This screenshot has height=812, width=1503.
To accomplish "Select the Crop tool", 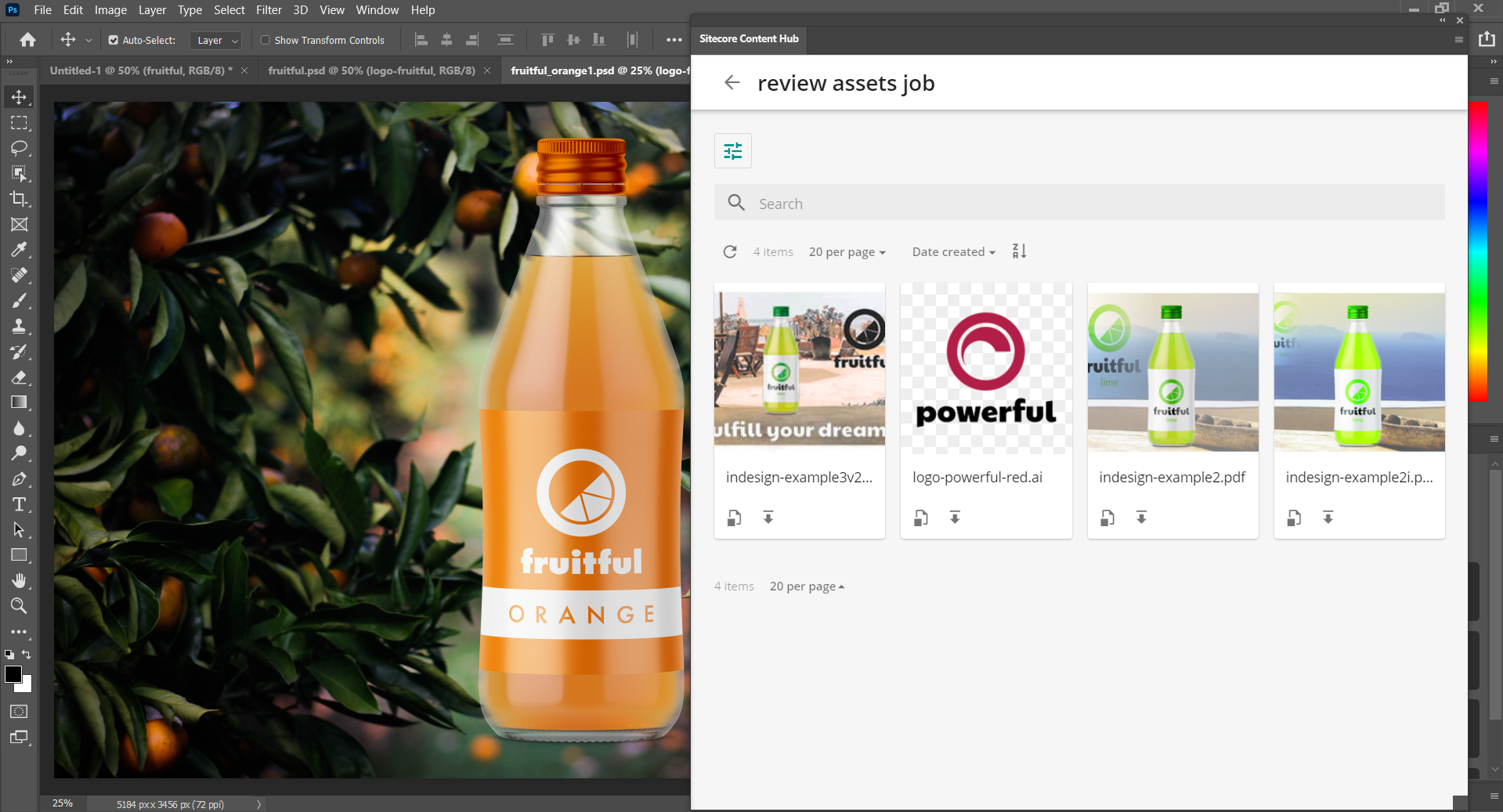I will point(19,199).
